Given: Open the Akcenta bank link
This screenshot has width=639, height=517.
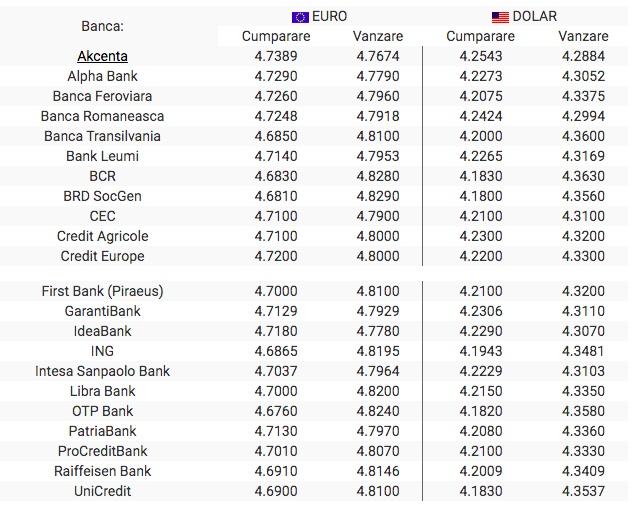Looking at the screenshot, I should [x=102, y=56].
